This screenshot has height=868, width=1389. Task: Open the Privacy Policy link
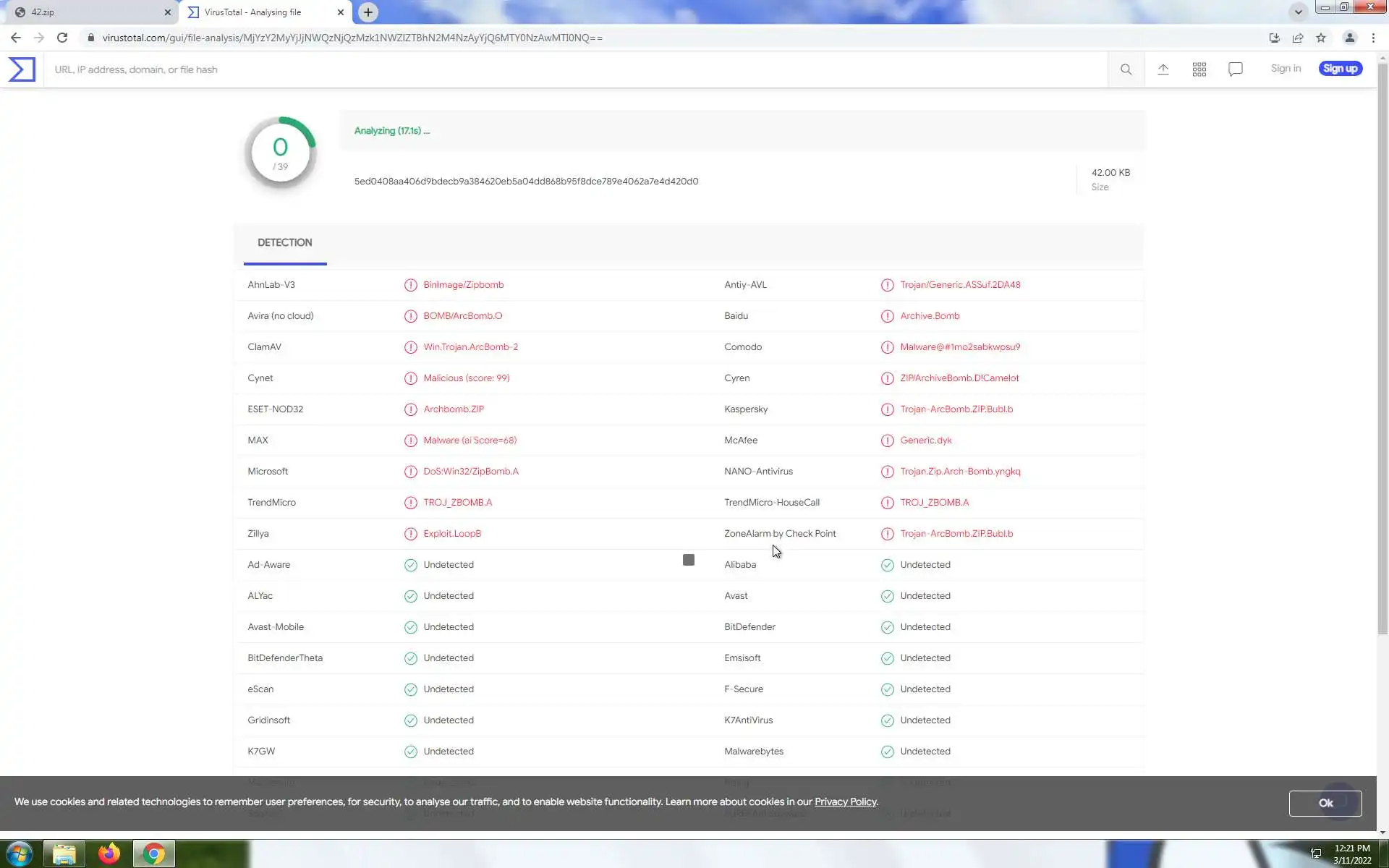[x=845, y=801]
